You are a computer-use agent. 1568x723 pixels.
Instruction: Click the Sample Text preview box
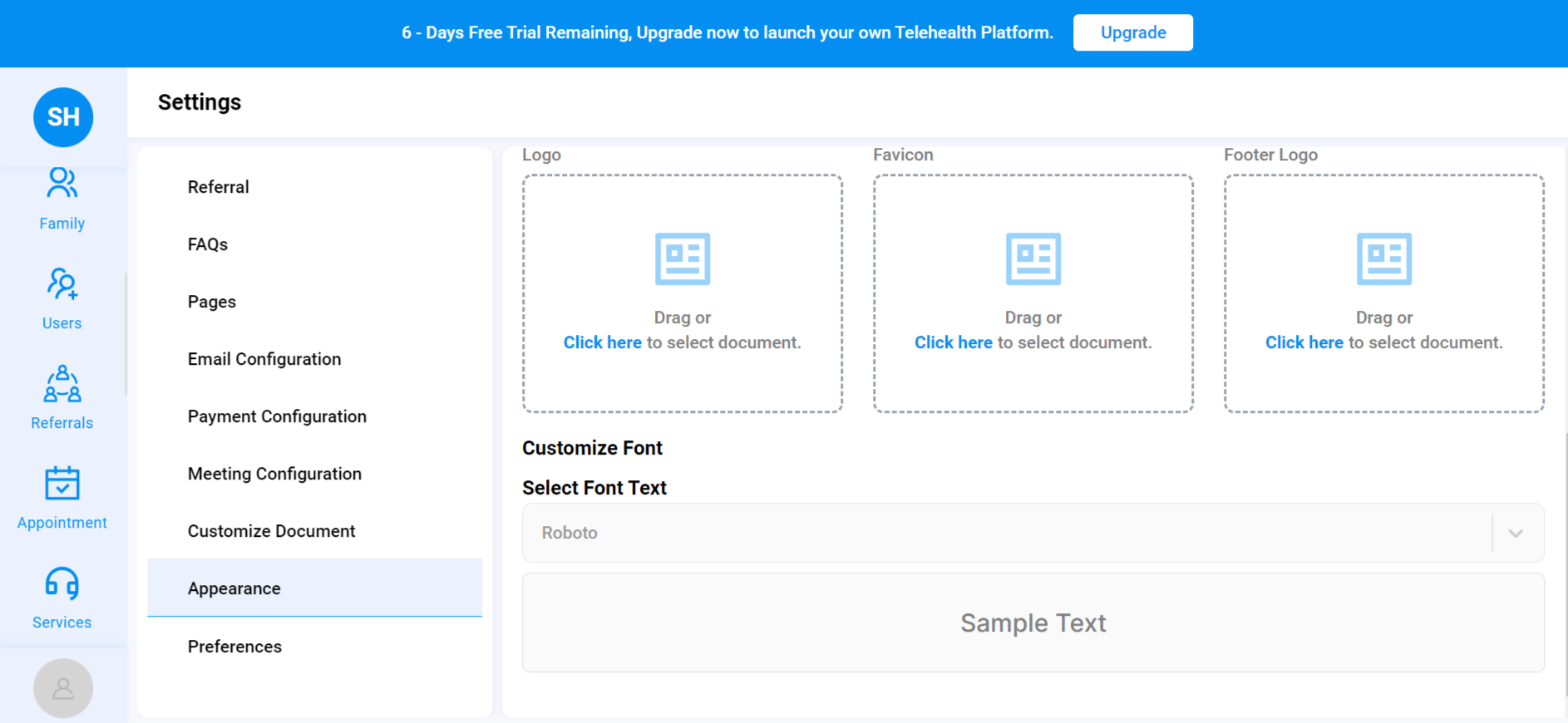coord(1033,623)
